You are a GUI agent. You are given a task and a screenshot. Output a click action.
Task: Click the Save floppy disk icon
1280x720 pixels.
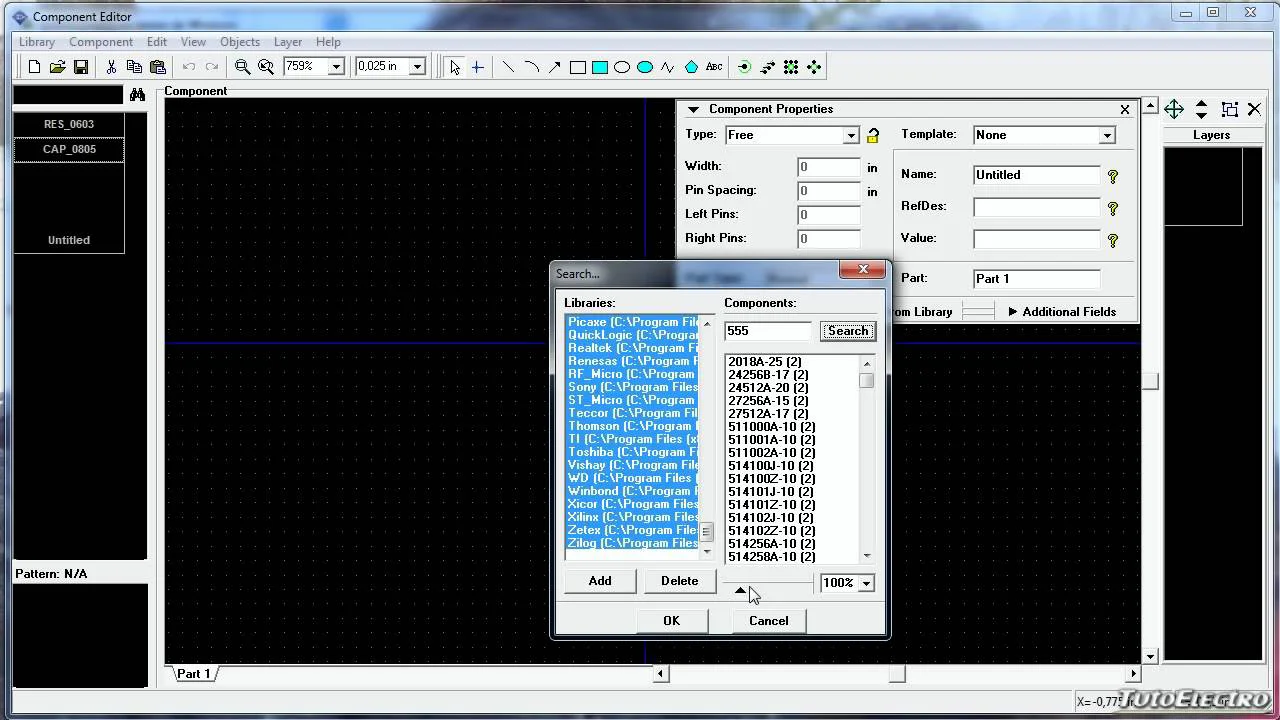(81, 67)
